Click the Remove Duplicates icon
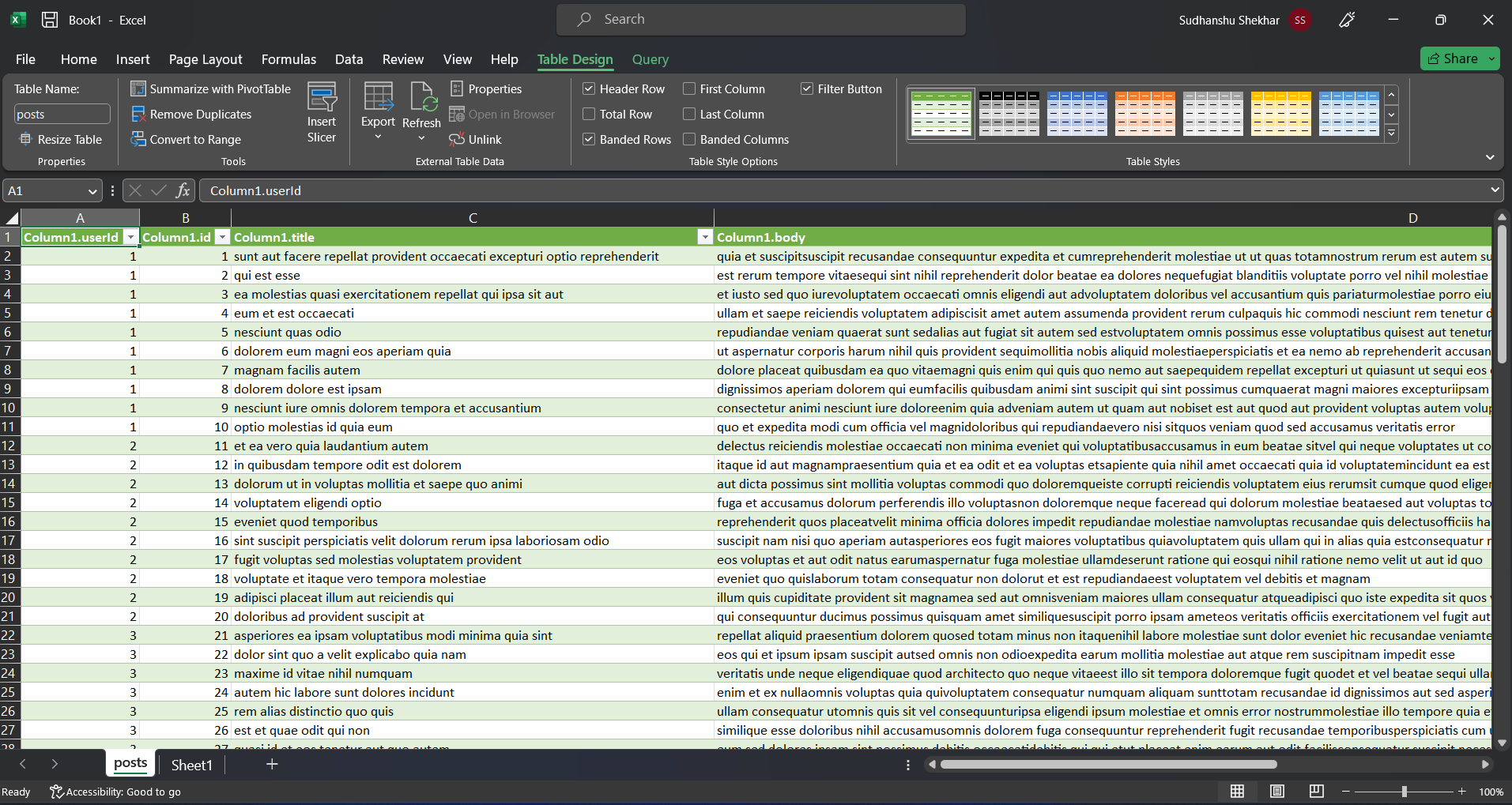The height and width of the screenshot is (805, 1512). tap(138, 115)
